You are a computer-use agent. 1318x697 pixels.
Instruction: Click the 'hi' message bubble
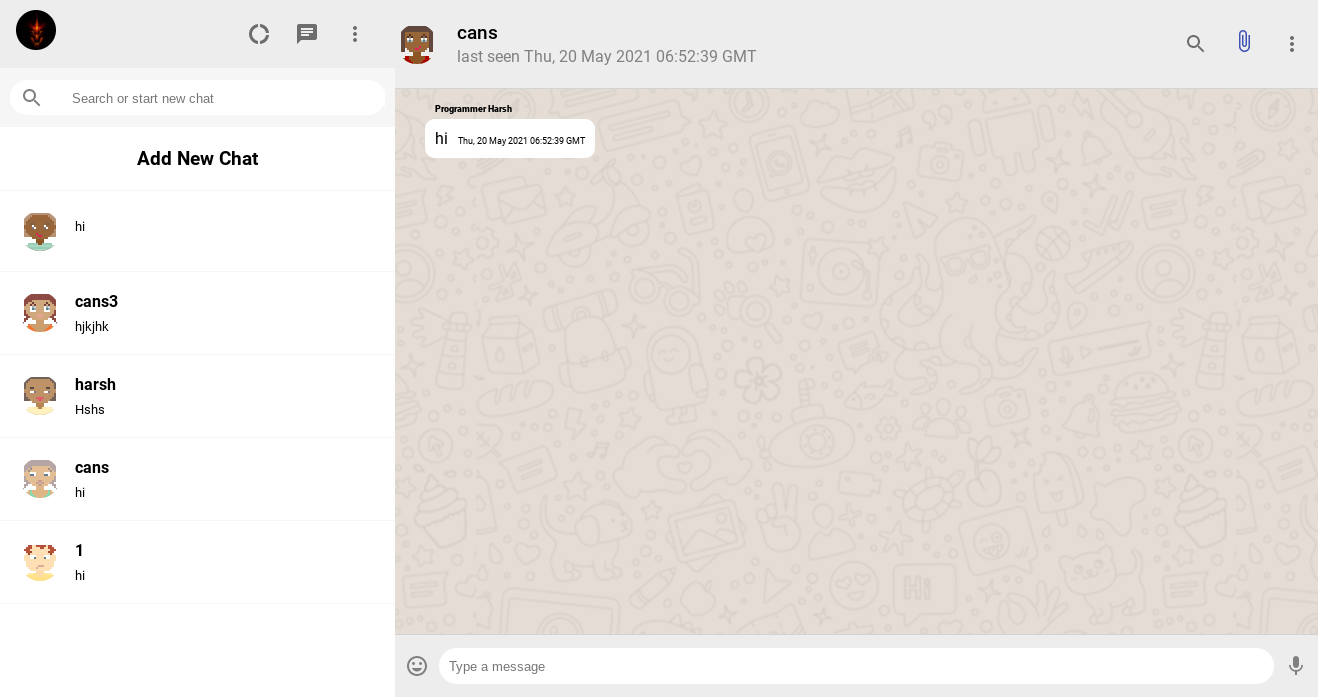point(510,139)
